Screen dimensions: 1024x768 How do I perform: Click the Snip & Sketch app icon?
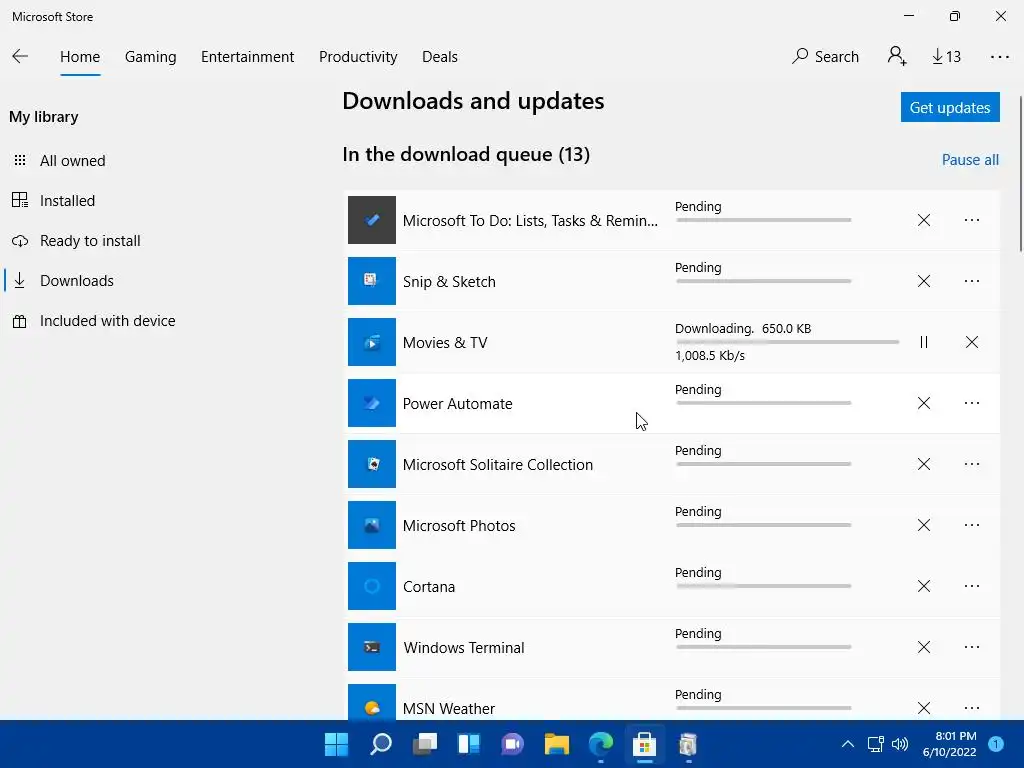[372, 281]
